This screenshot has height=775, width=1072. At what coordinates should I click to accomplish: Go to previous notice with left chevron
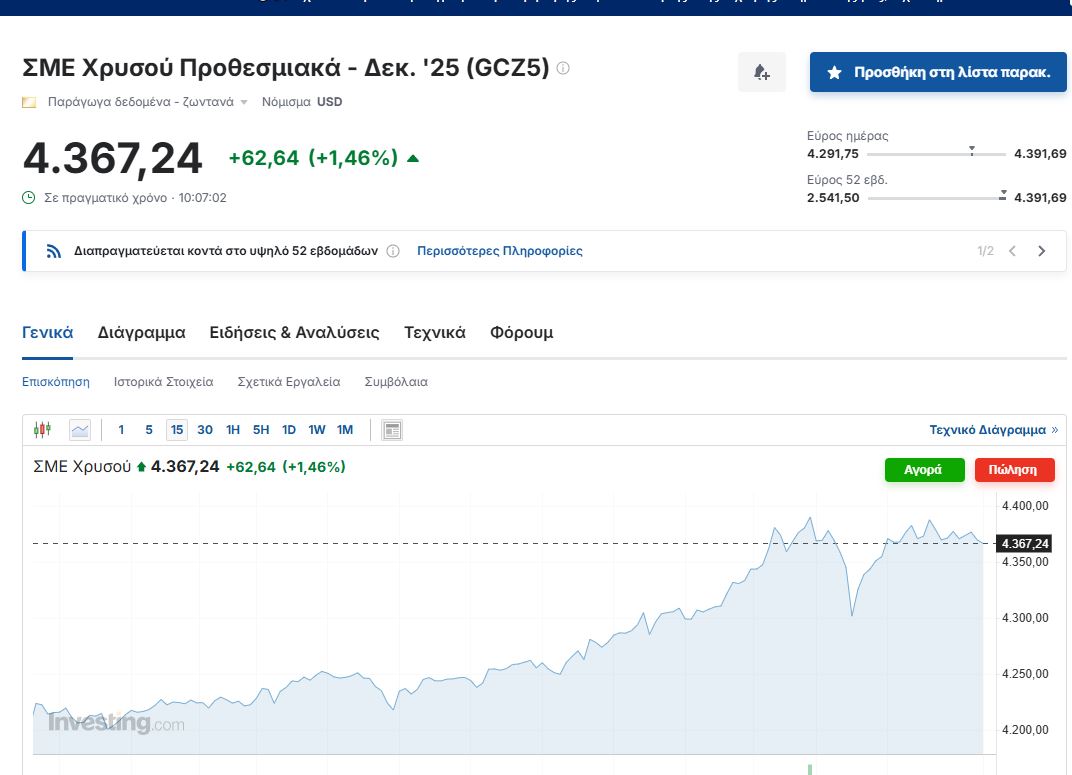tap(1012, 251)
